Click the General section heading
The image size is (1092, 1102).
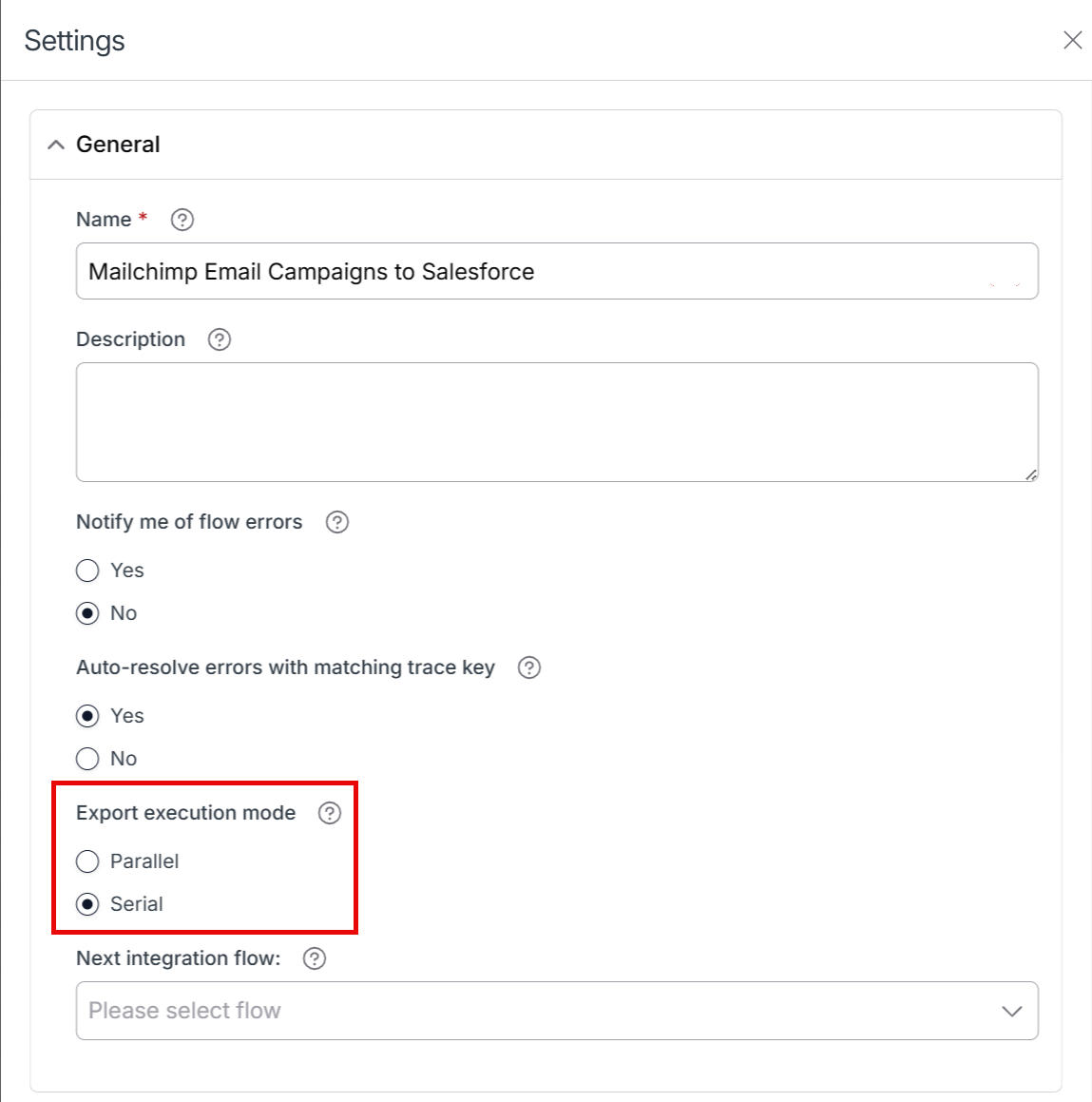[118, 145]
